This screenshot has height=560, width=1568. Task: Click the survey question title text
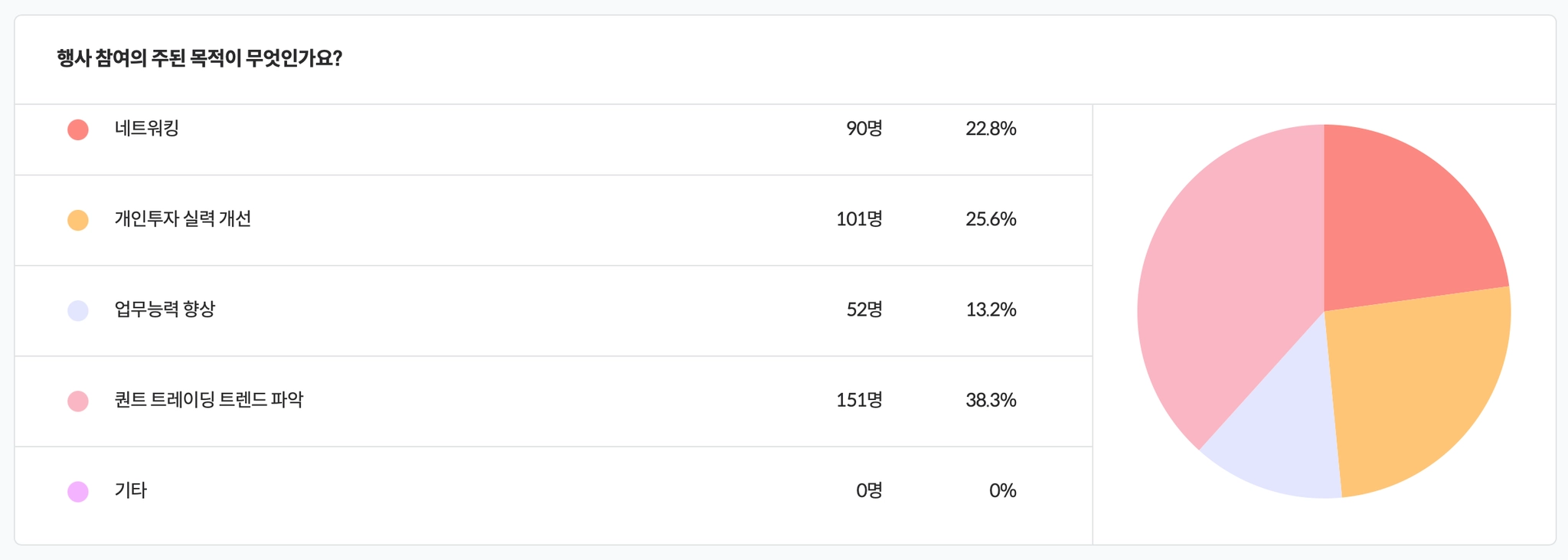[x=199, y=58]
